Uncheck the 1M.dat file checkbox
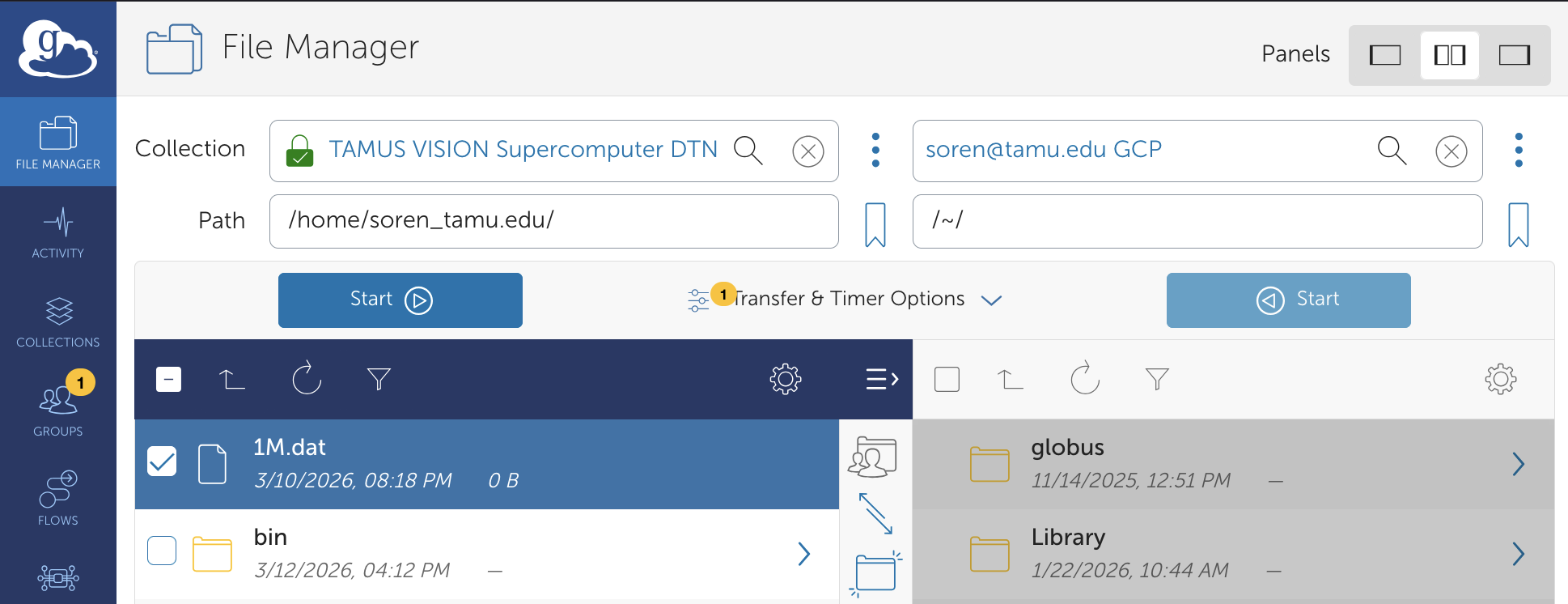Viewport: 1568px width, 604px height. click(x=162, y=462)
